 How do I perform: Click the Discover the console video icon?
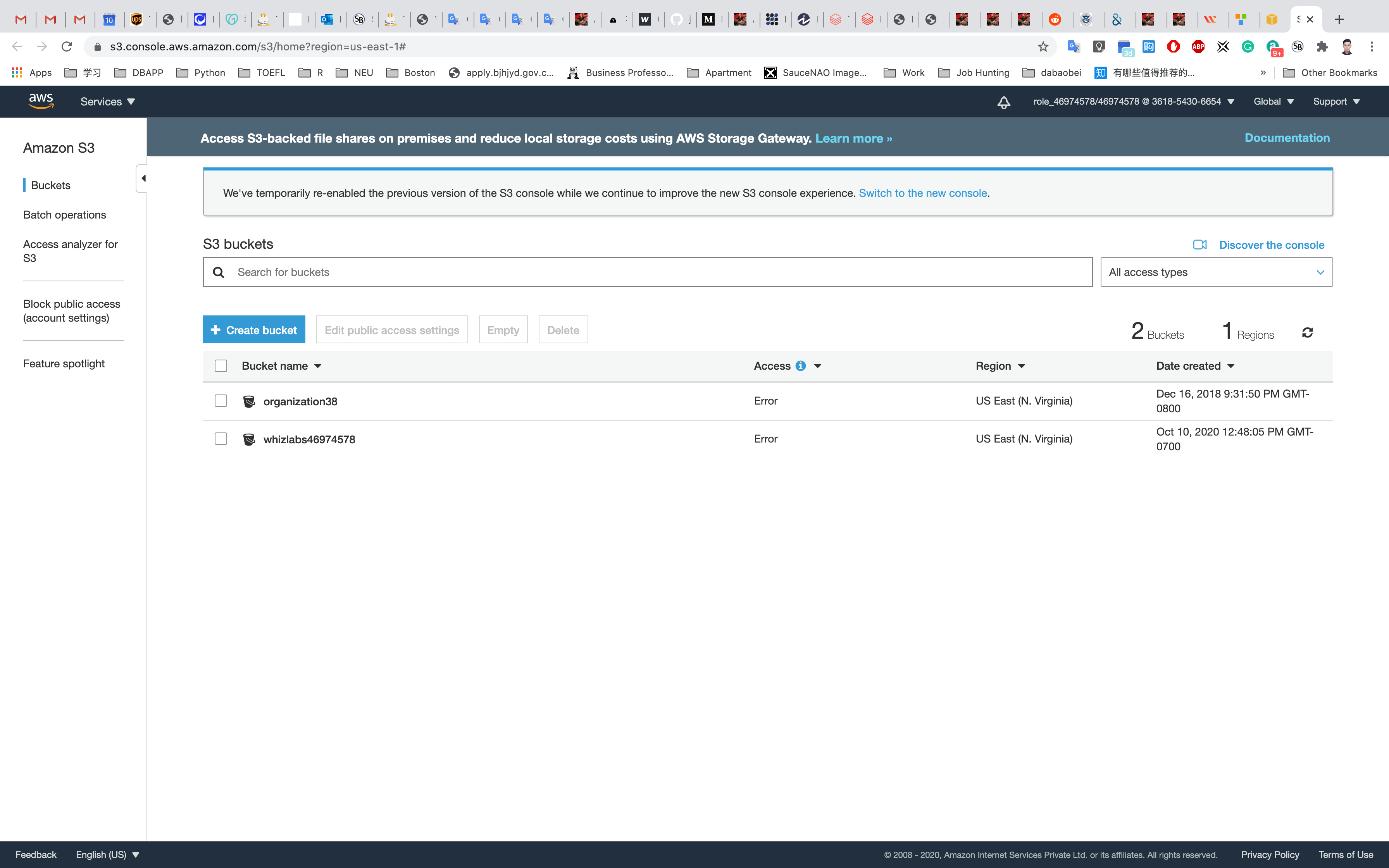point(1199,245)
